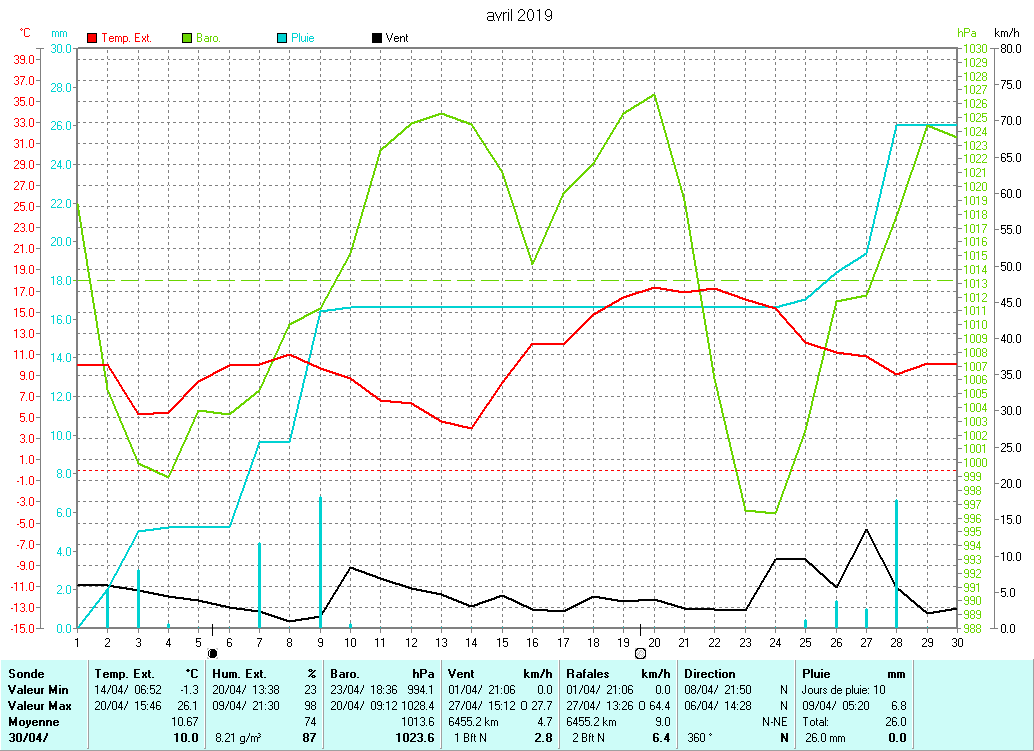Click the 'Valeur Max' row label
The image size is (1034, 751).
[39, 706]
